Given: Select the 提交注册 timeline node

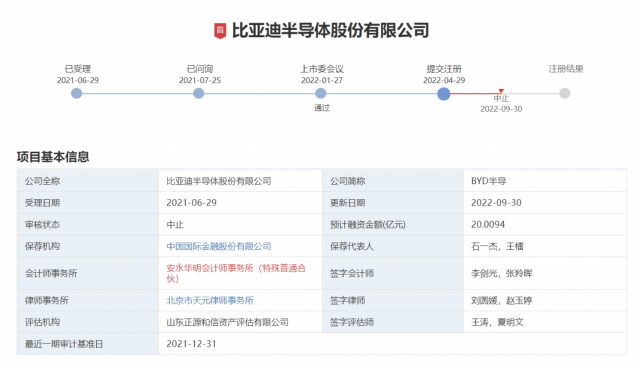Looking at the screenshot, I should tap(444, 94).
